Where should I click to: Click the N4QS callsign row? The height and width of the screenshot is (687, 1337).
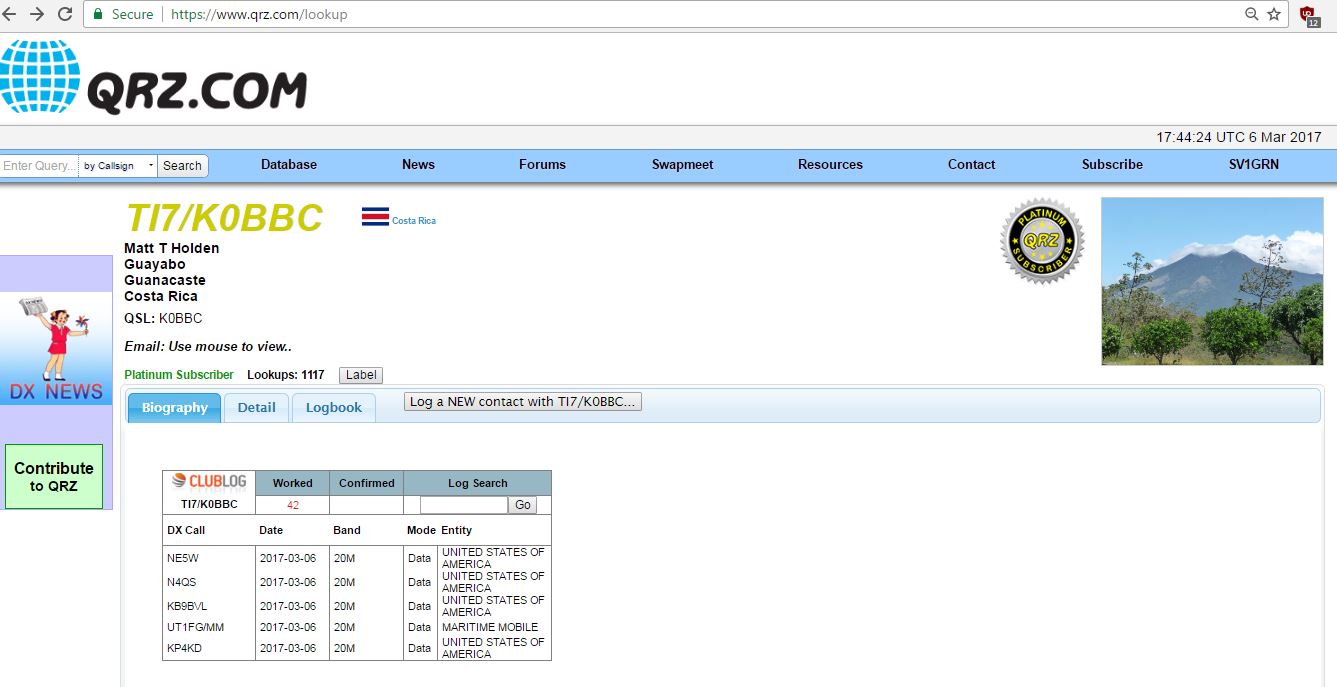coord(358,582)
